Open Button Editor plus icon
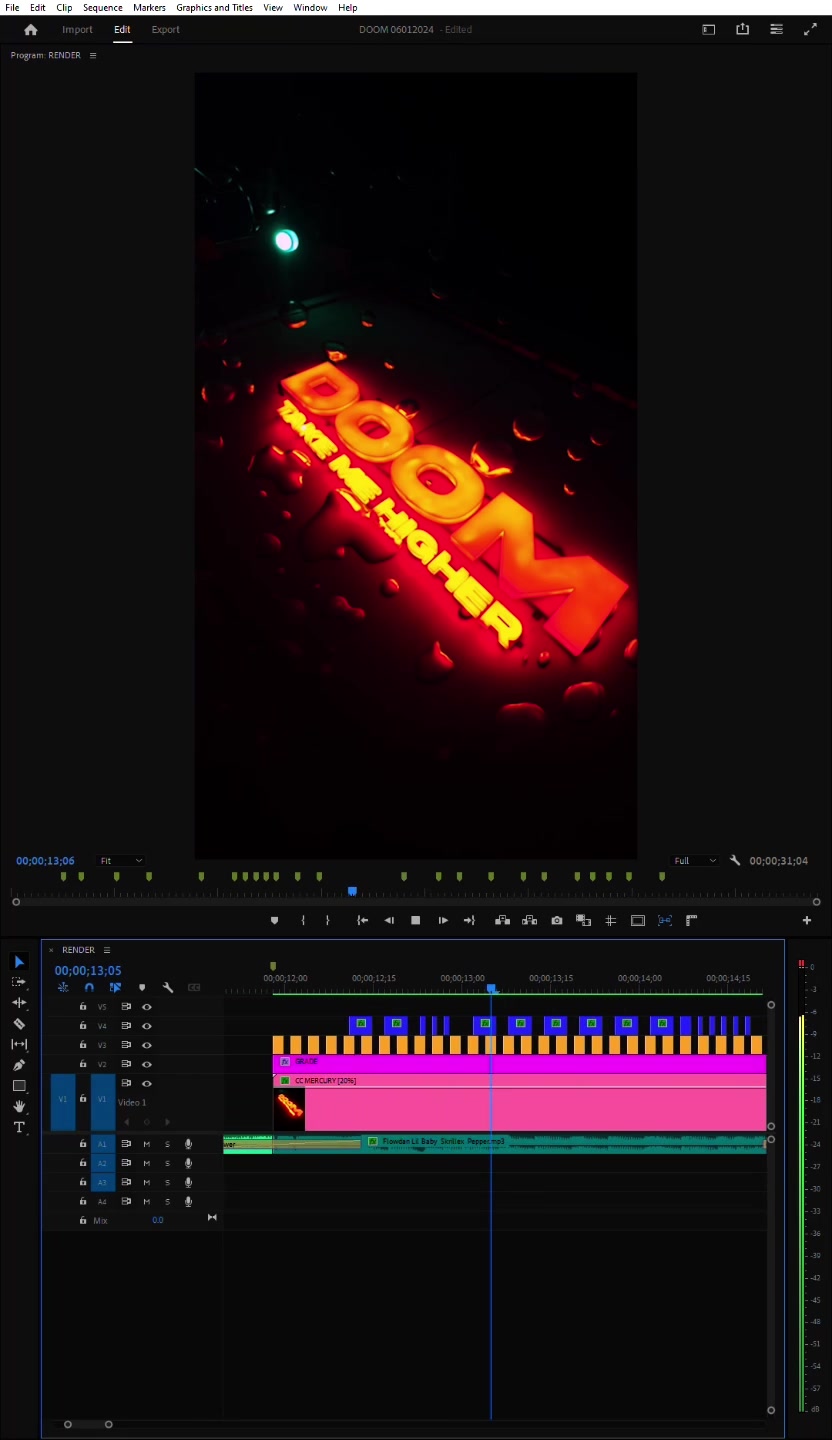Screen dimensions: 832x1440 pos(807,920)
